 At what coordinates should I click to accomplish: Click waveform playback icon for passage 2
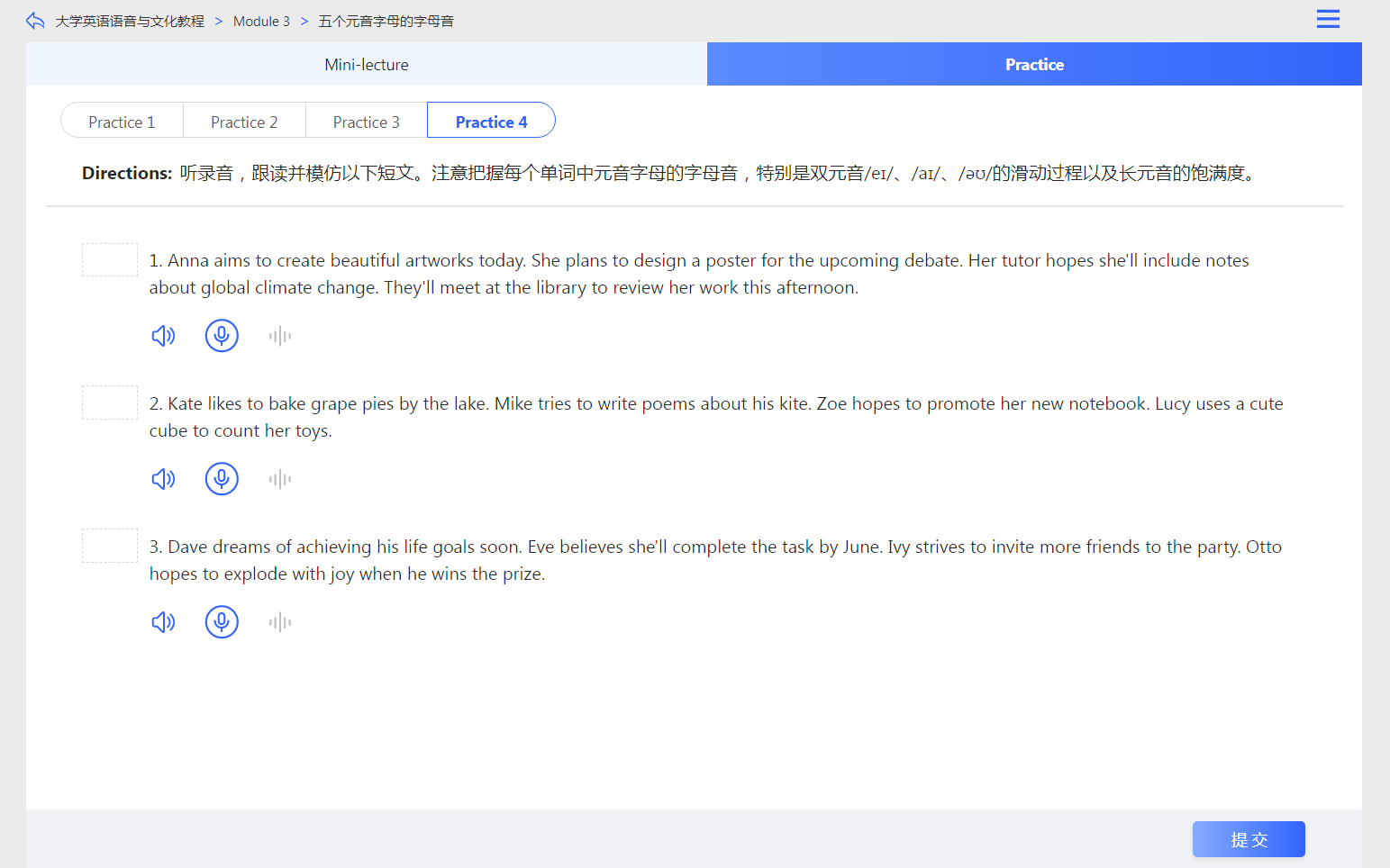tap(280, 479)
